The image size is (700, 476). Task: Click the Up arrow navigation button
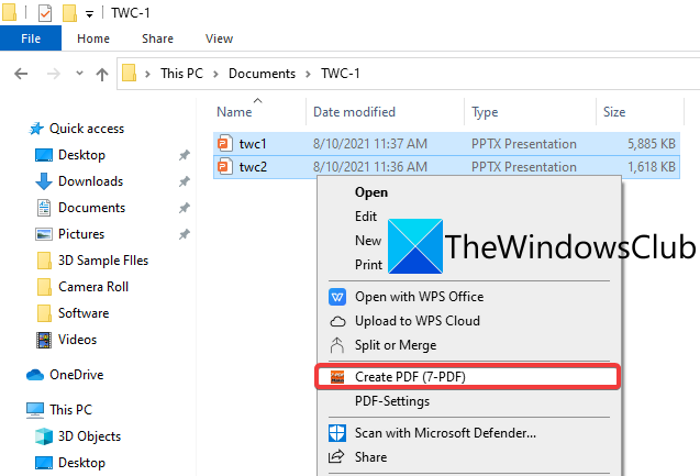101,74
